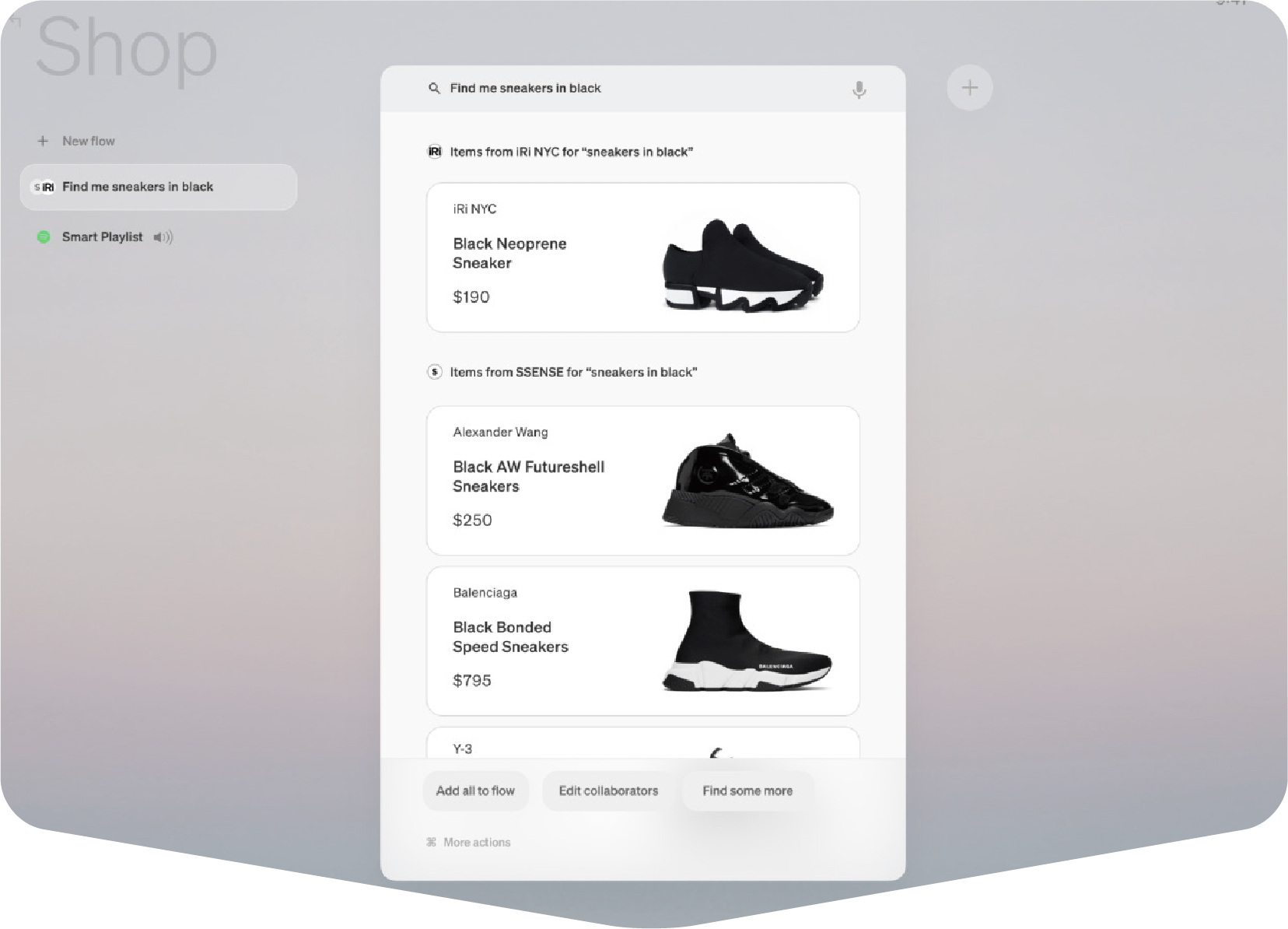Click the Black Neoprene Sneaker shoe image
Image resolution: width=1288 pixels, height=929 pixels.
743,265
